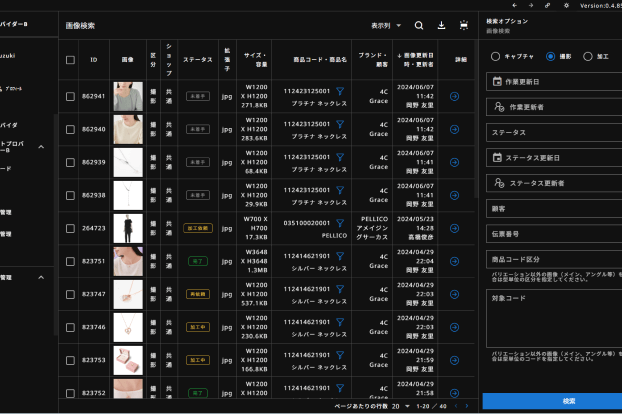Tick the checkbox for row 862941
Image resolution: width=622 pixels, height=414 pixels.
click(70, 96)
